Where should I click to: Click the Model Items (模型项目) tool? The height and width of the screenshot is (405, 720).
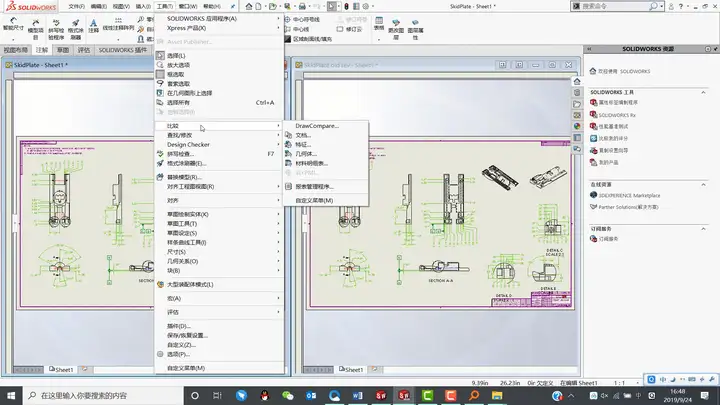(35, 29)
